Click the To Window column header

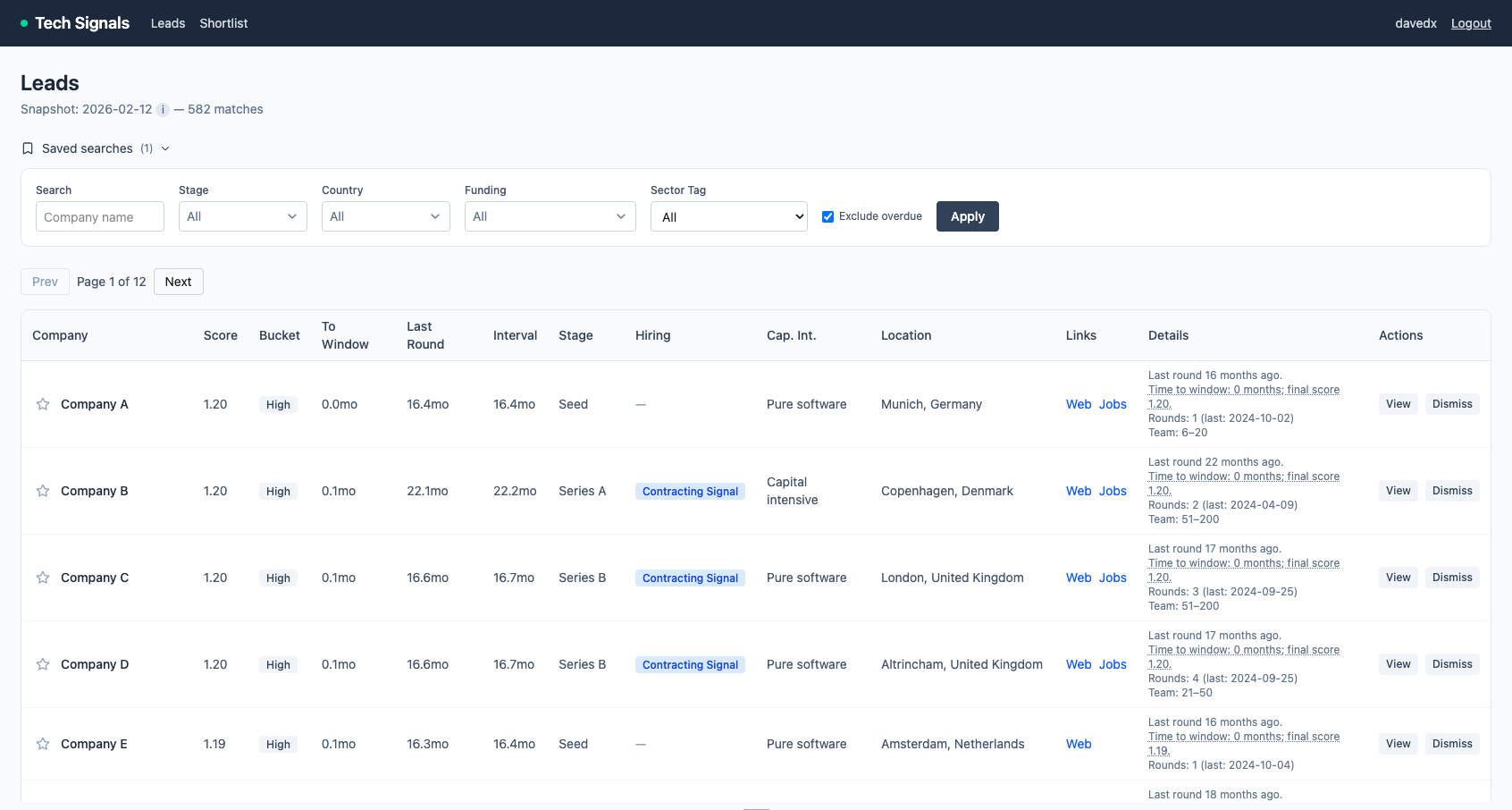pyautogui.click(x=345, y=335)
